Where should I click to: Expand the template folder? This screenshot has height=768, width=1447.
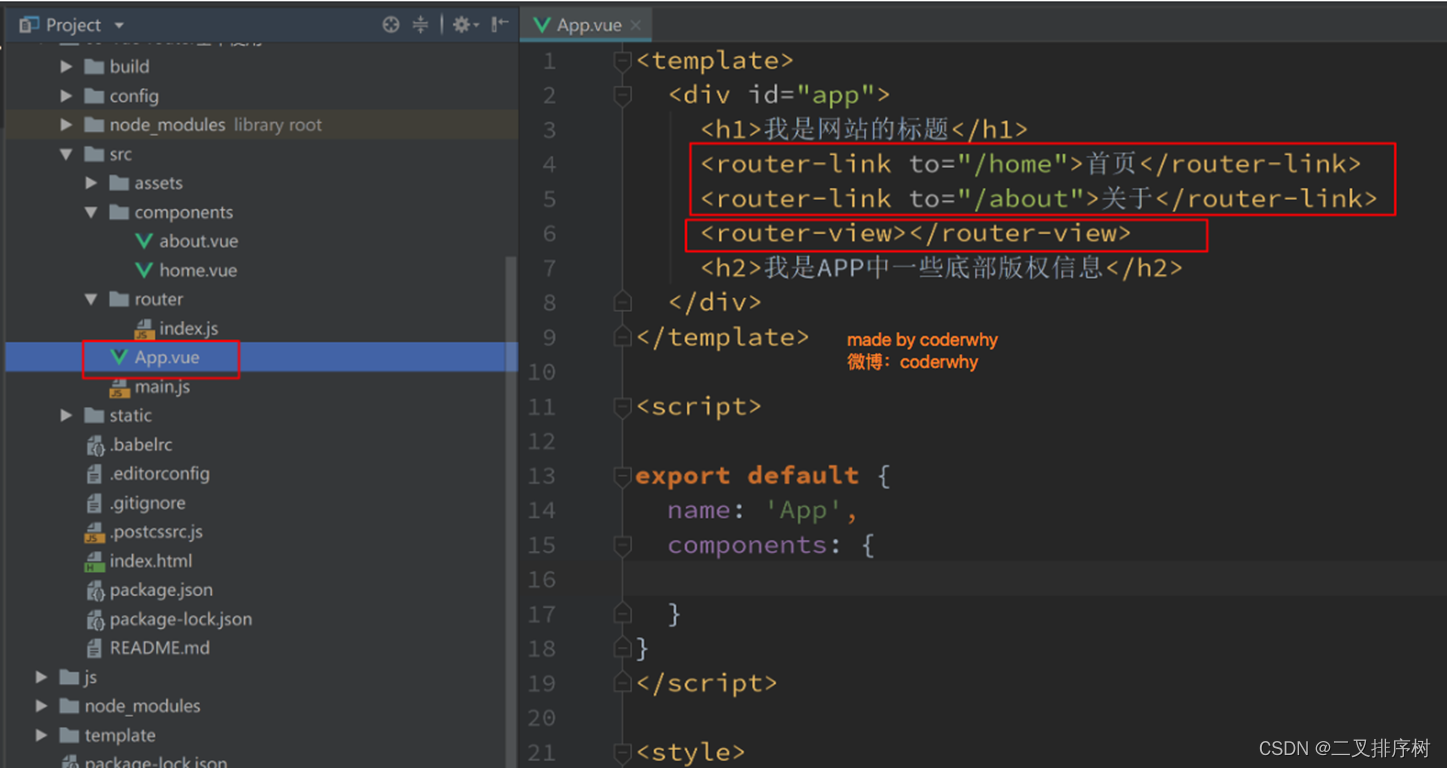41,735
